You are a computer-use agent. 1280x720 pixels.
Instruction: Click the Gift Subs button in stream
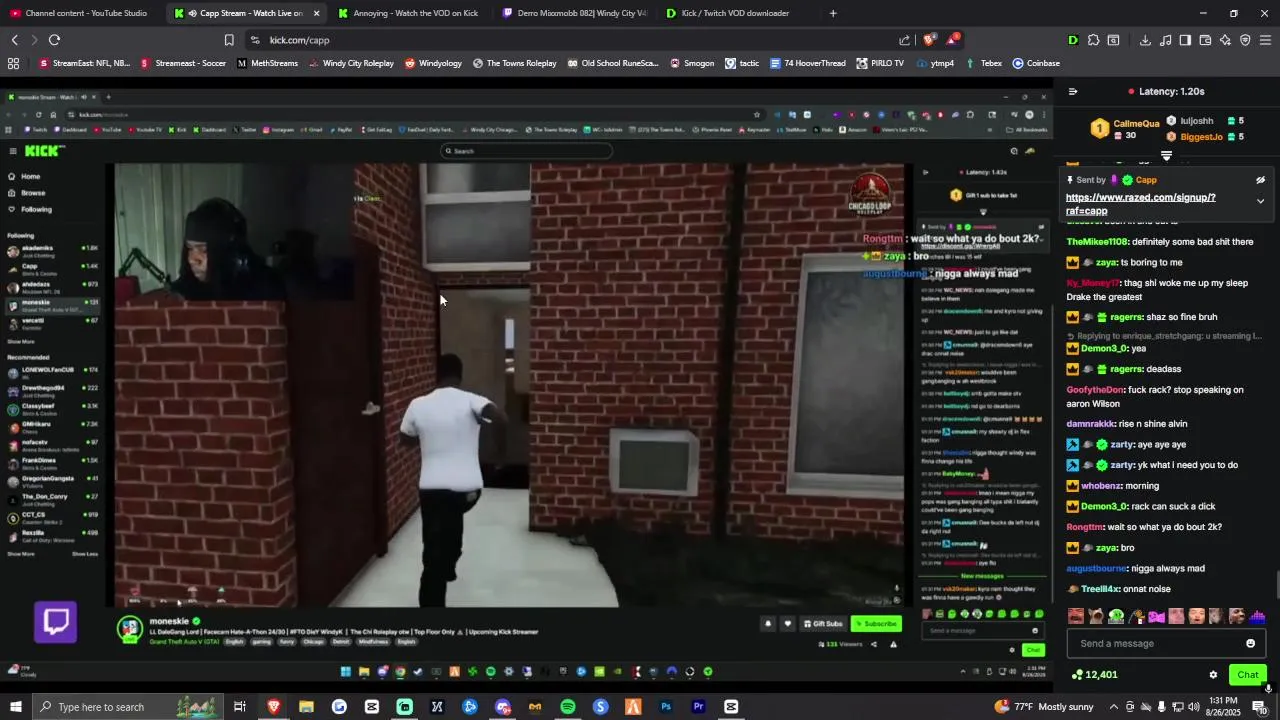pos(823,624)
